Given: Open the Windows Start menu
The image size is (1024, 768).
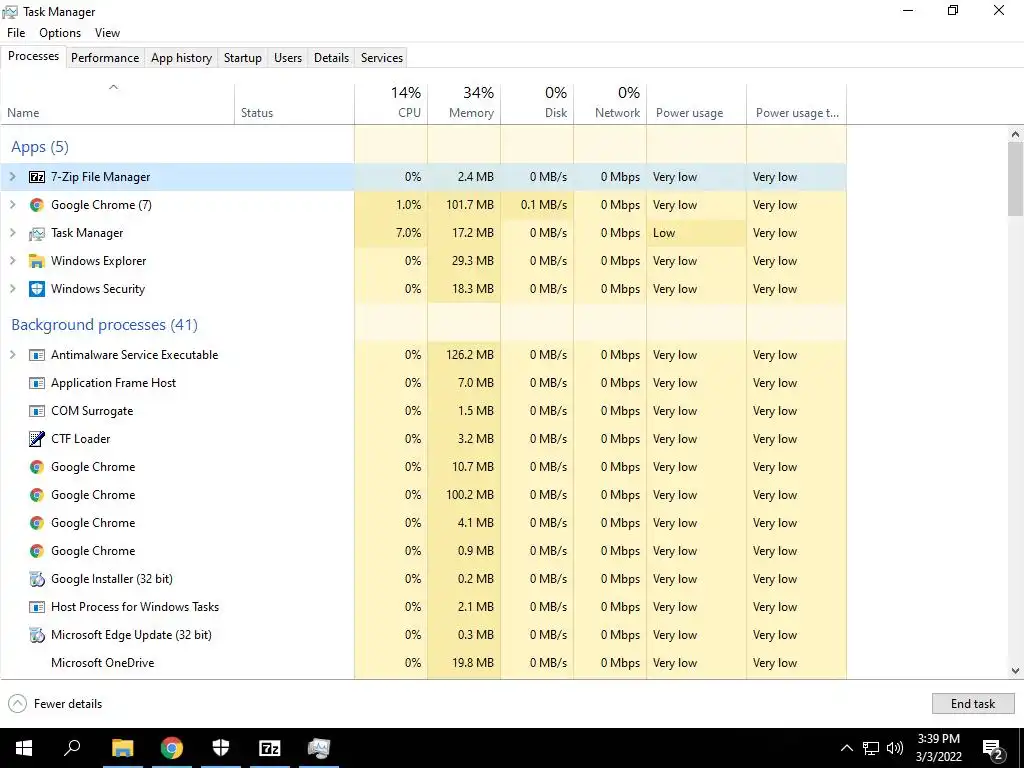Looking at the screenshot, I should coord(24,748).
